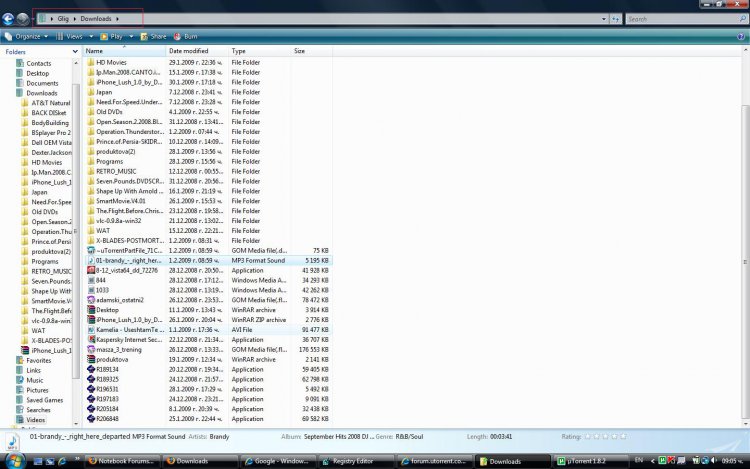This screenshot has width=750, height=469.
Task: Select the Old DVDs folder icon in file list
Action: (90, 112)
